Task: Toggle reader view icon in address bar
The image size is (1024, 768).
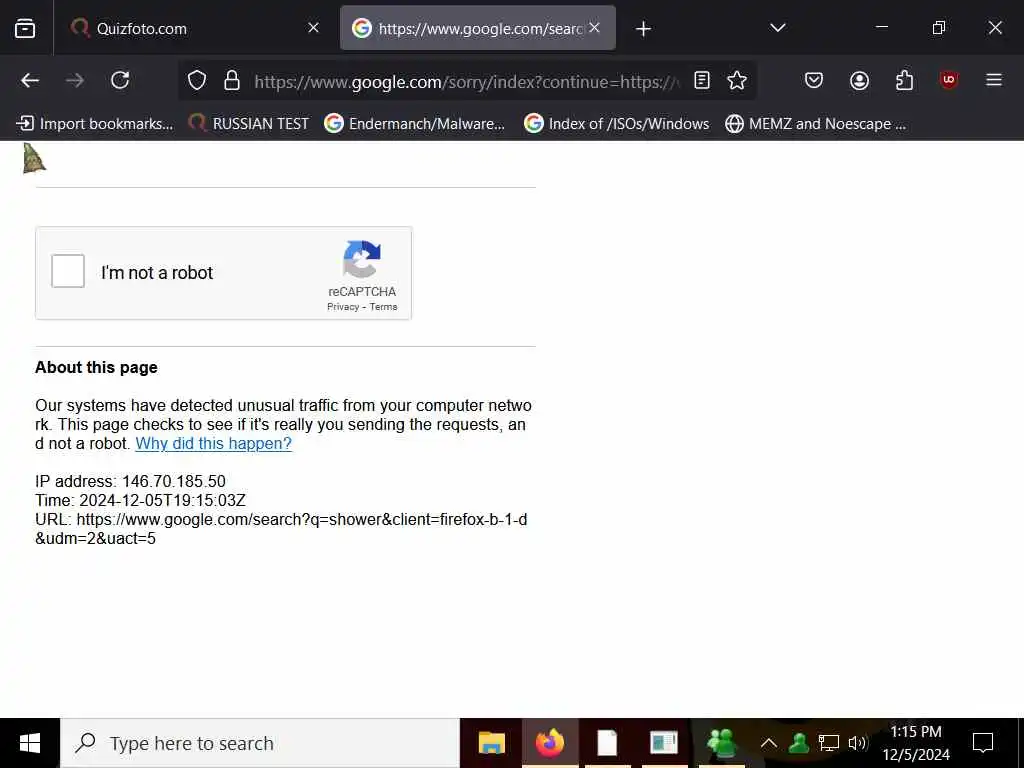Action: (x=702, y=80)
